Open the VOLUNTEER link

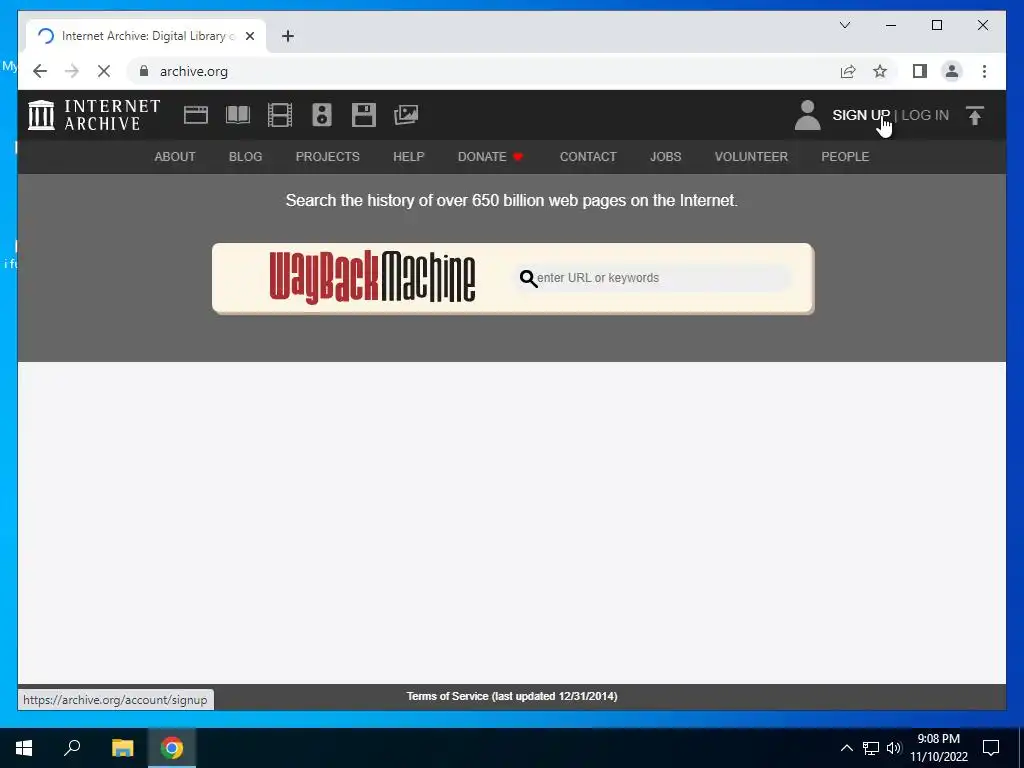[751, 157]
